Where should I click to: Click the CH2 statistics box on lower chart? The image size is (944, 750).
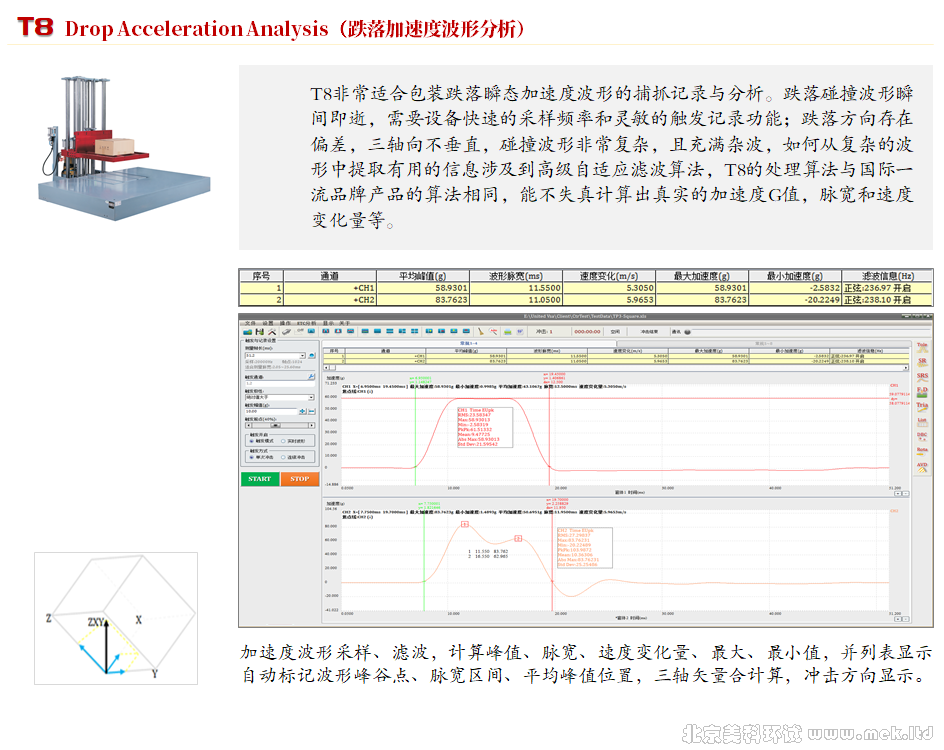[585, 548]
